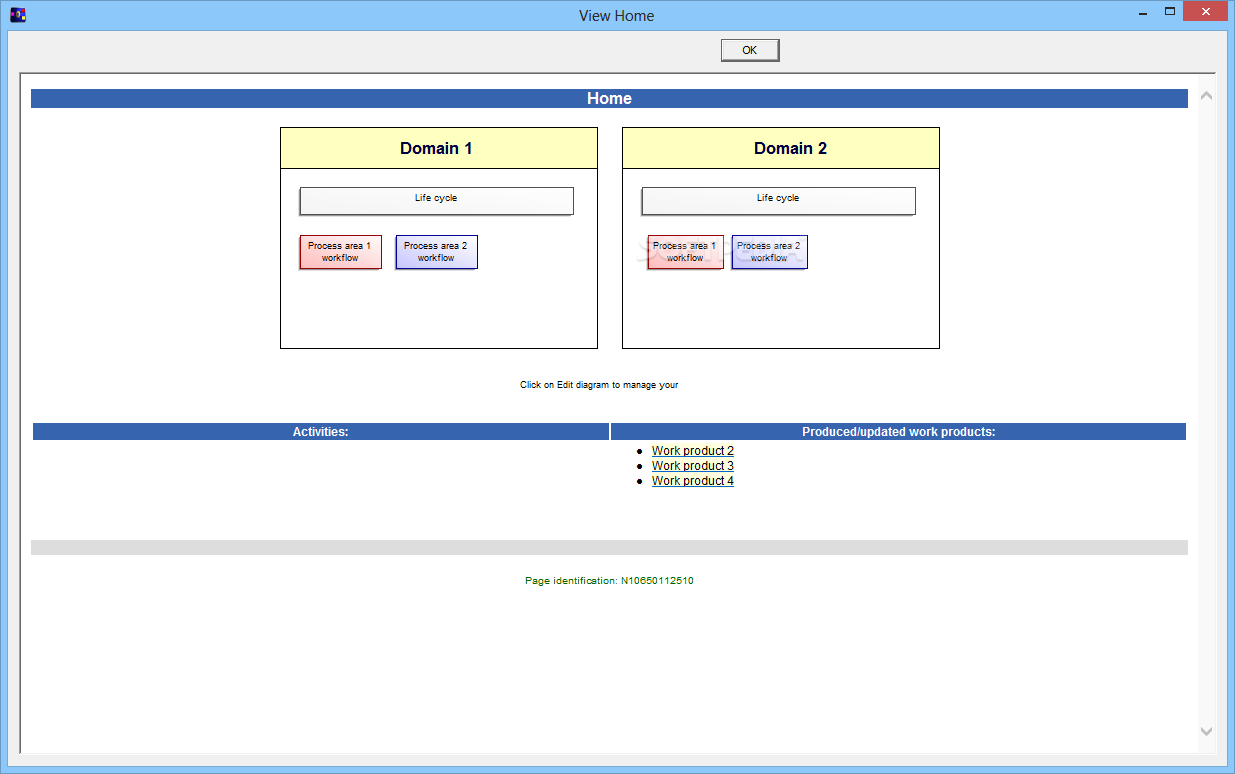Click the Domain 1 header

438,148
